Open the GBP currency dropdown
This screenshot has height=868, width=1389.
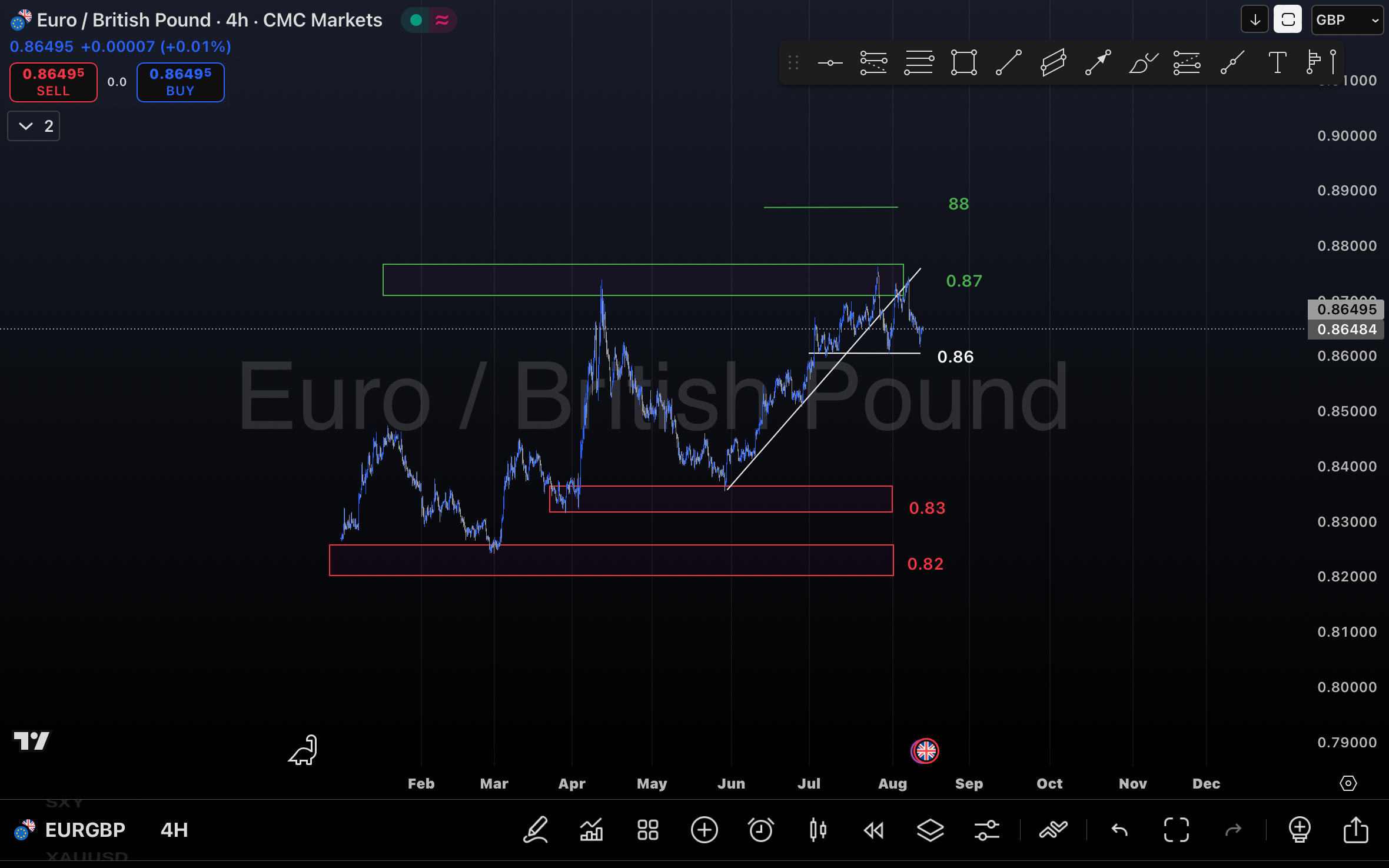pos(1347,20)
